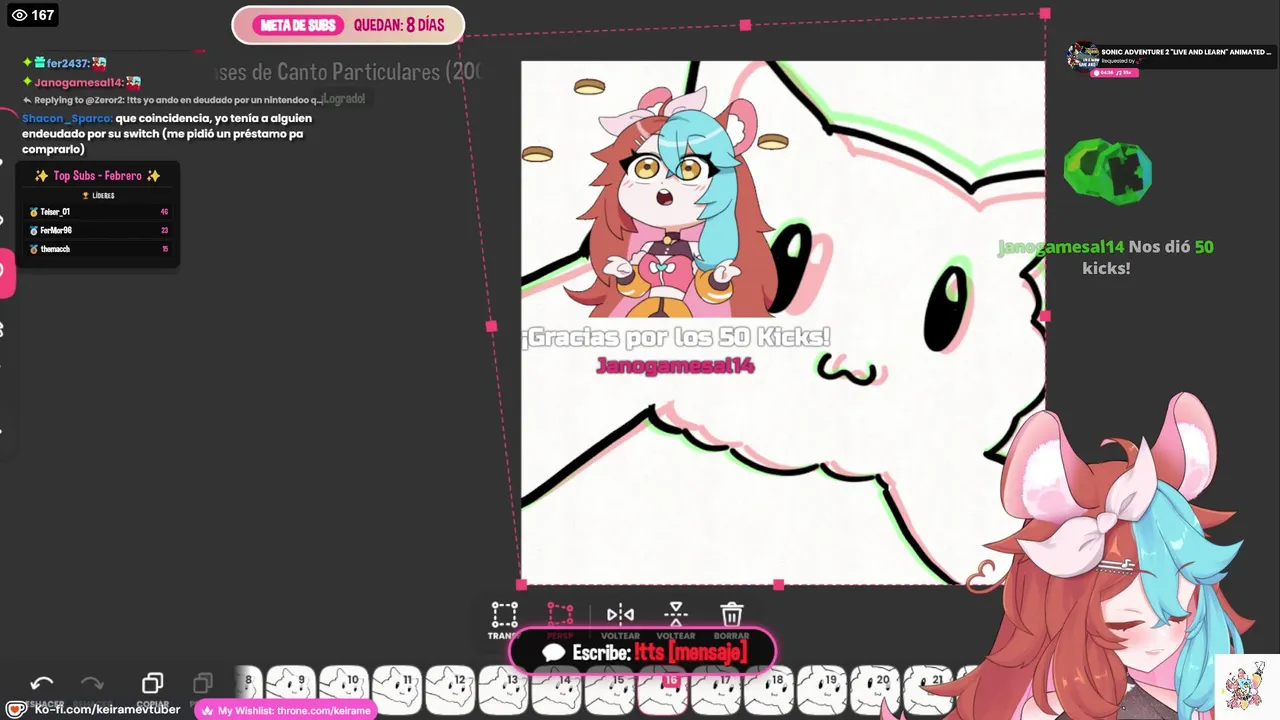Image resolution: width=1280 pixels, height=720 pixels.
Task: Copy the frame using Copiar icon
Action: click(x=152, y=683)
